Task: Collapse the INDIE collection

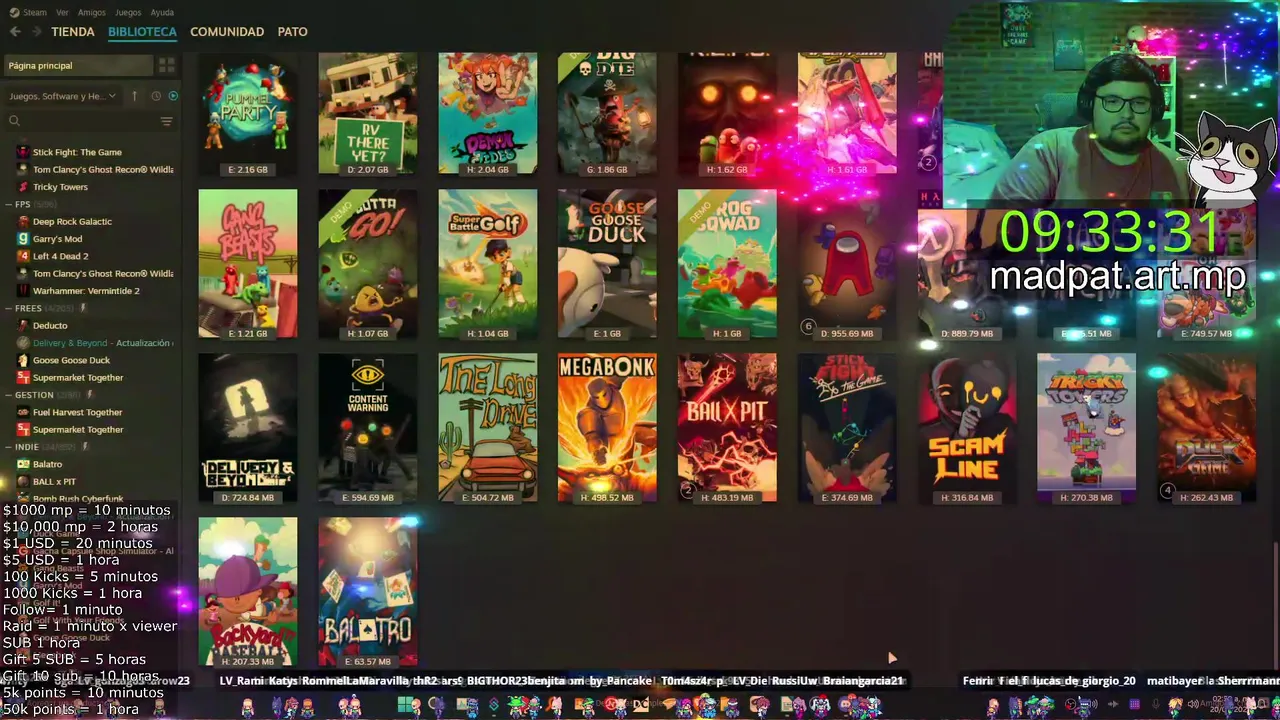Action: (x=8, y=447)
